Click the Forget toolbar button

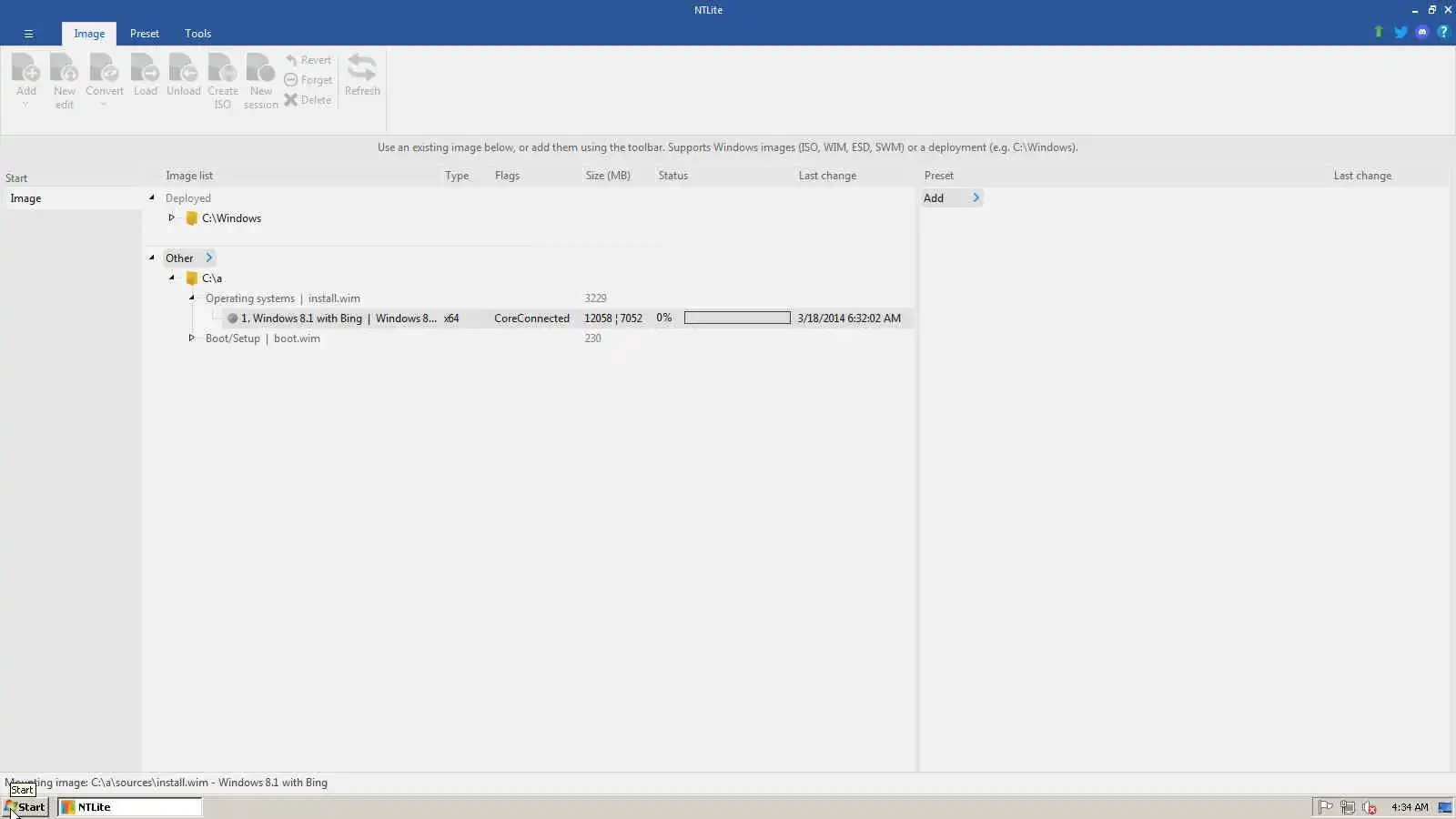[x=308, y=80]
